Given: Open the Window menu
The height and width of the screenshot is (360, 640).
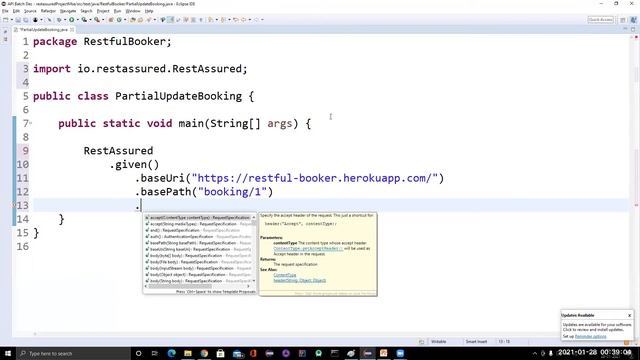Looking at the screenshot, I should (x=133, y=11).
